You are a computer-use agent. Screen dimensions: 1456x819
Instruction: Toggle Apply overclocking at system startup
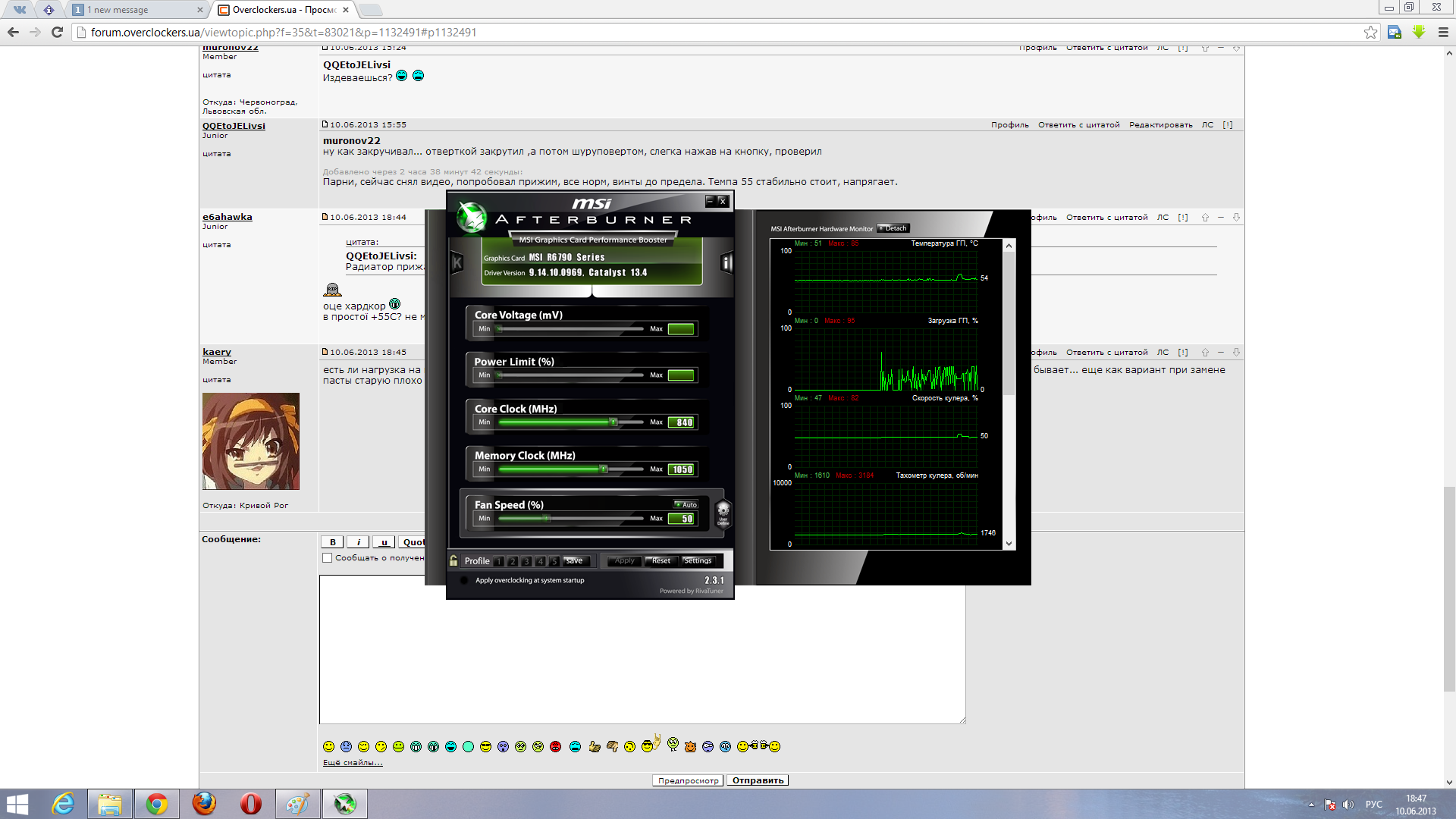464,580
